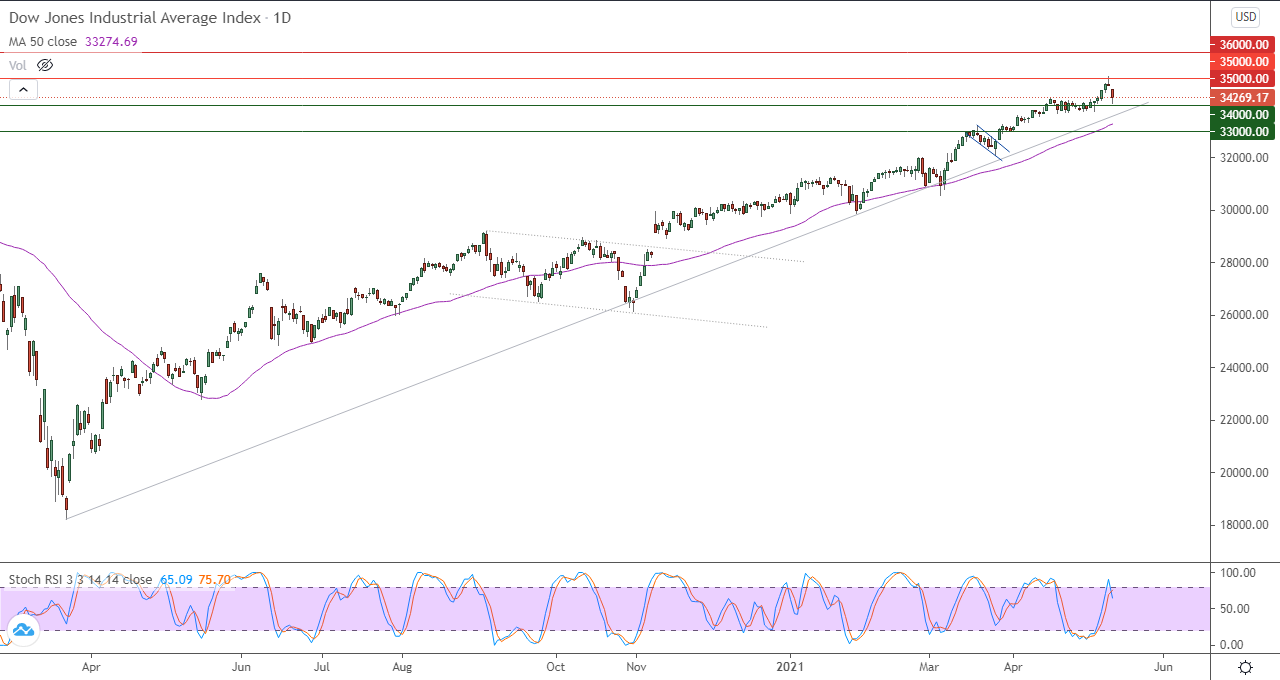Select the current price label 34269.17
1280x680 pixels.
(1242, 97)
